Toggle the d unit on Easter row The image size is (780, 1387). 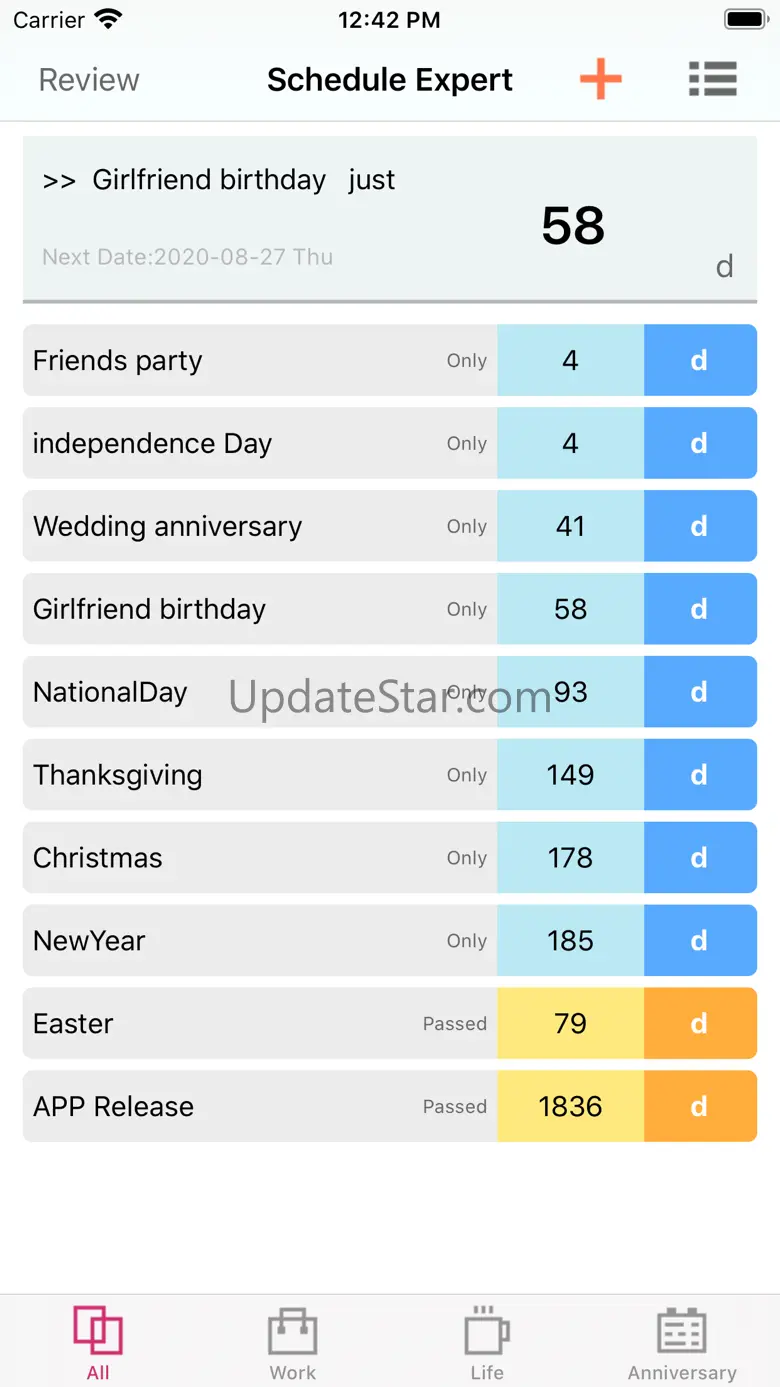pos(700,1023)
